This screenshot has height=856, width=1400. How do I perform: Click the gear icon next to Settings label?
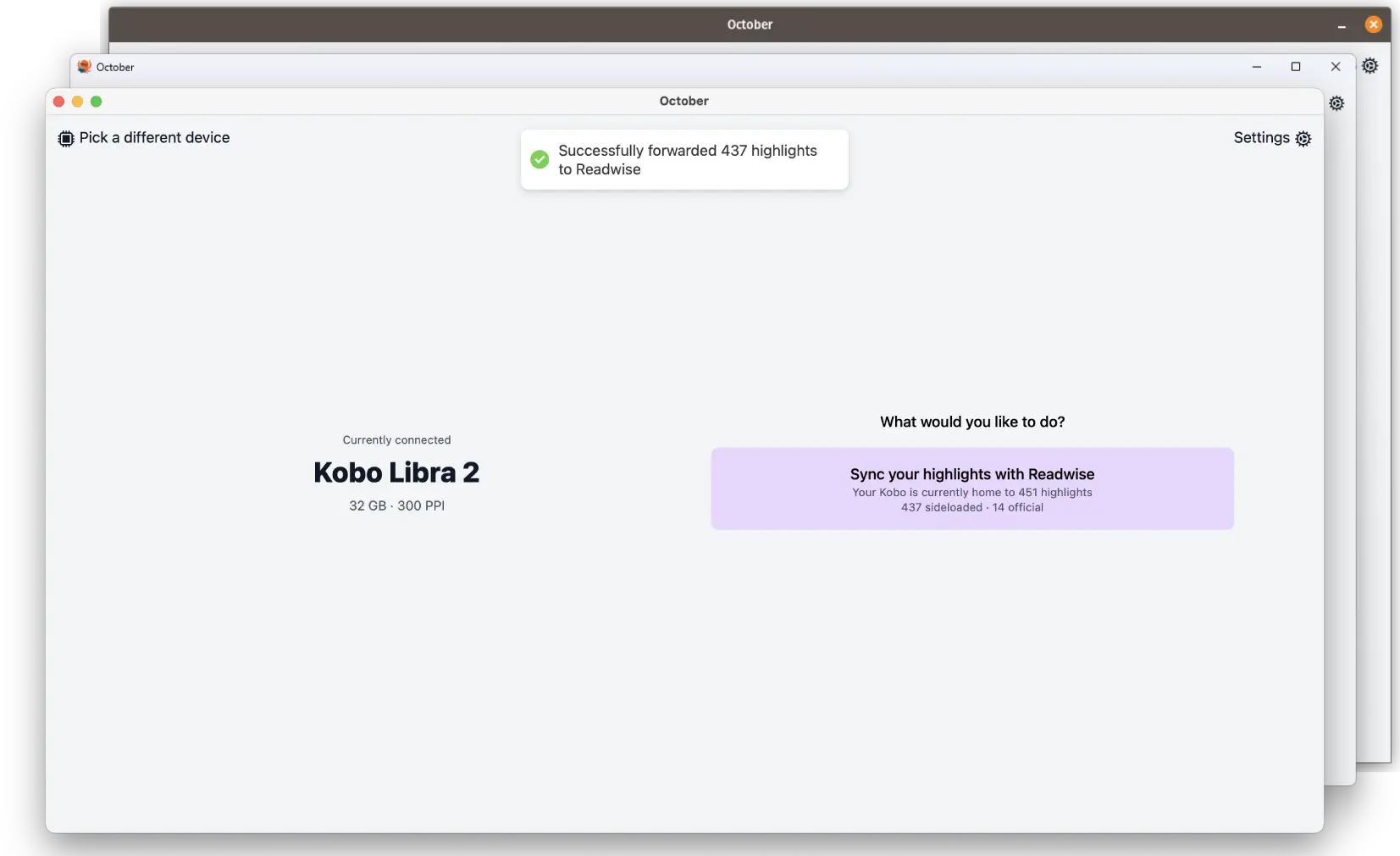[x=1303, y=139]
